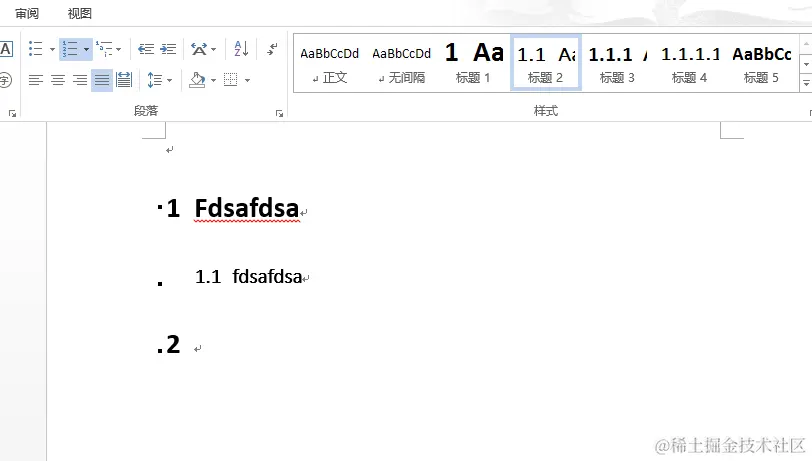Center the paragraph text
812x461 pixels.
[x=58, y=80]
